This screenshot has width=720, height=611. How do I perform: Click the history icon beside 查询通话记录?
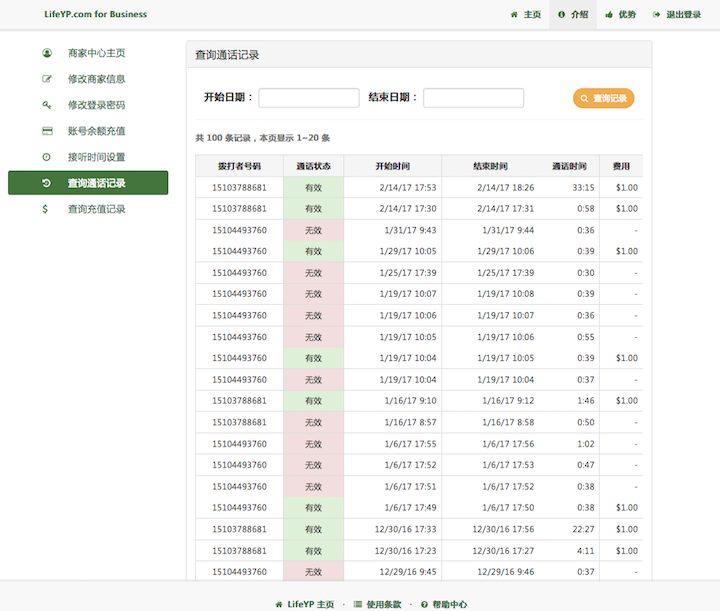46,183
